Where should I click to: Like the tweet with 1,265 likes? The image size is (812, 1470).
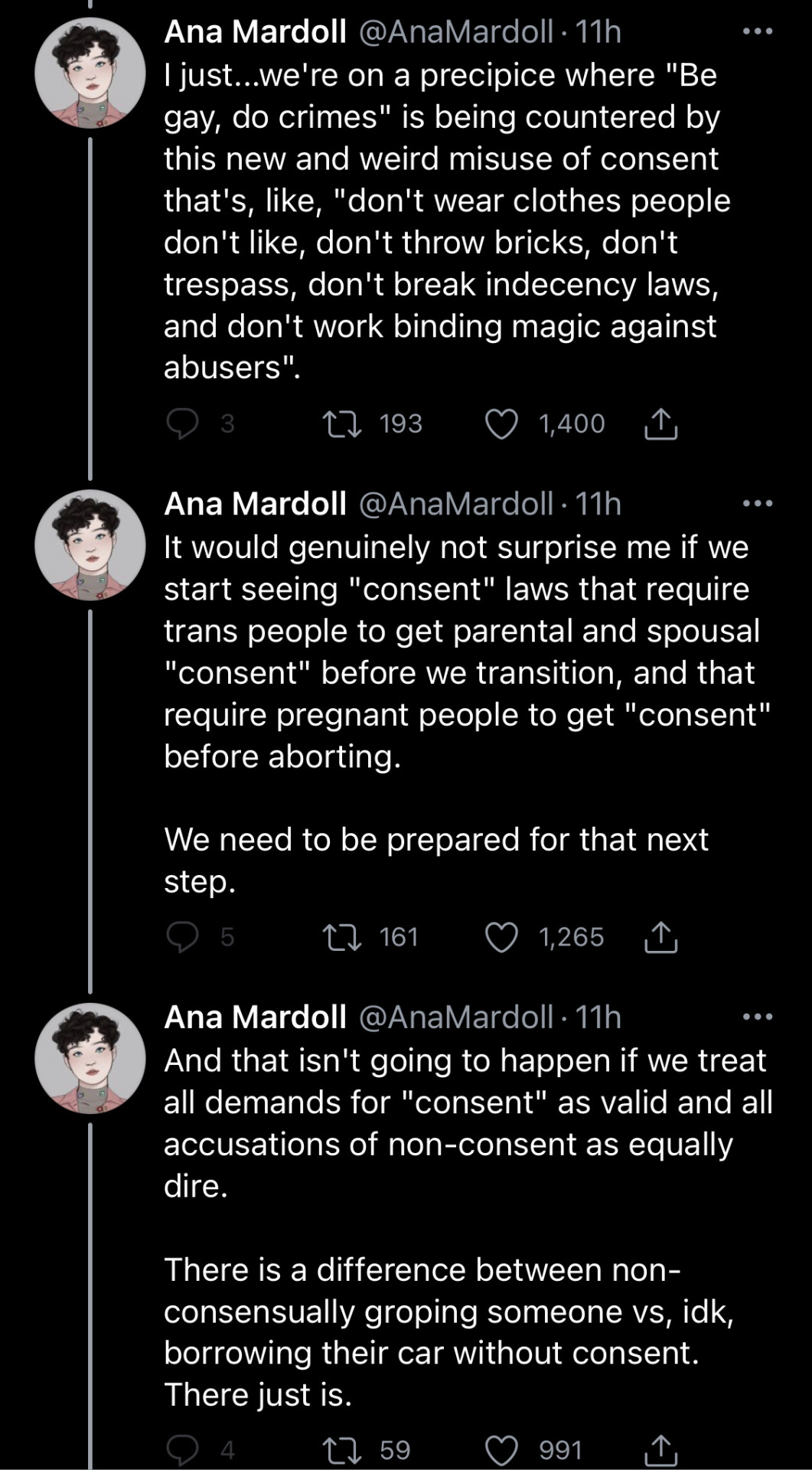(x=502, y=937)
